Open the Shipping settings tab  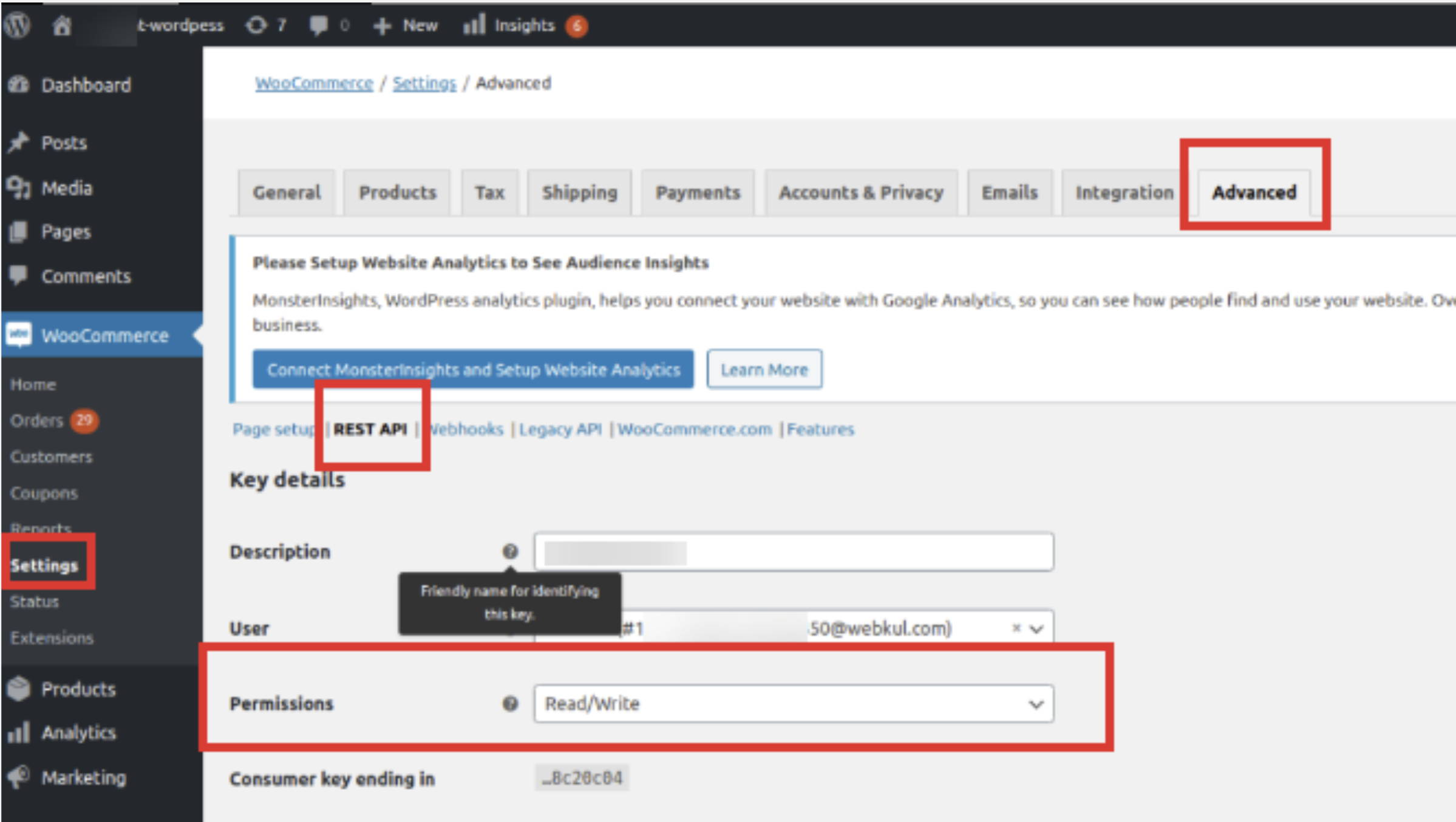(579, 193)
